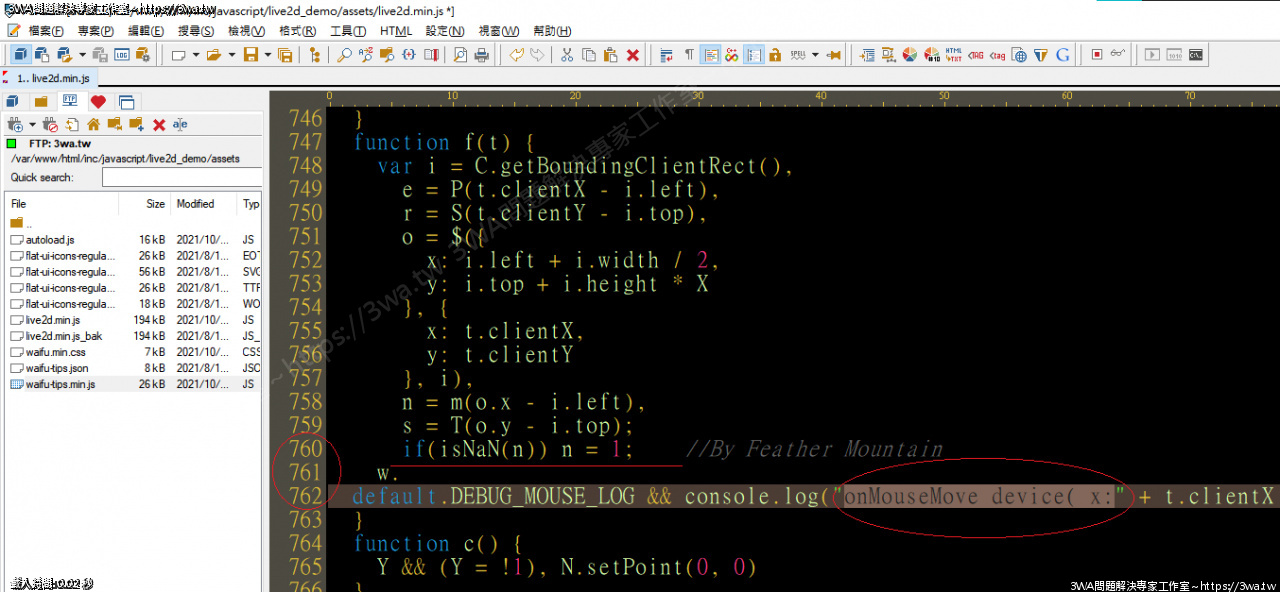Click the Find magnifier icon

tap(343, 55)
